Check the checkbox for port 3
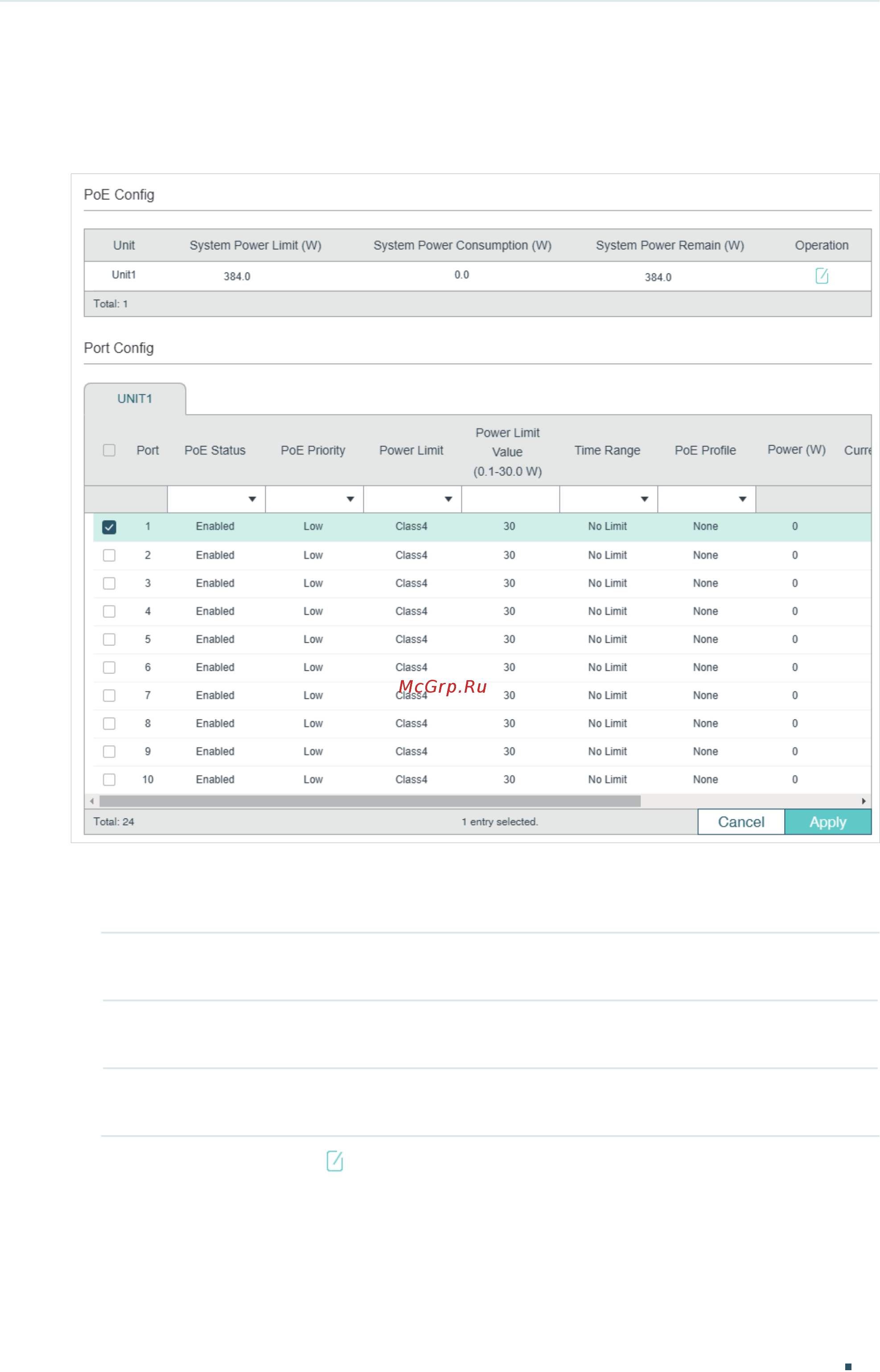This screenshot has width=880, height=1372. (x=109, y=584)
